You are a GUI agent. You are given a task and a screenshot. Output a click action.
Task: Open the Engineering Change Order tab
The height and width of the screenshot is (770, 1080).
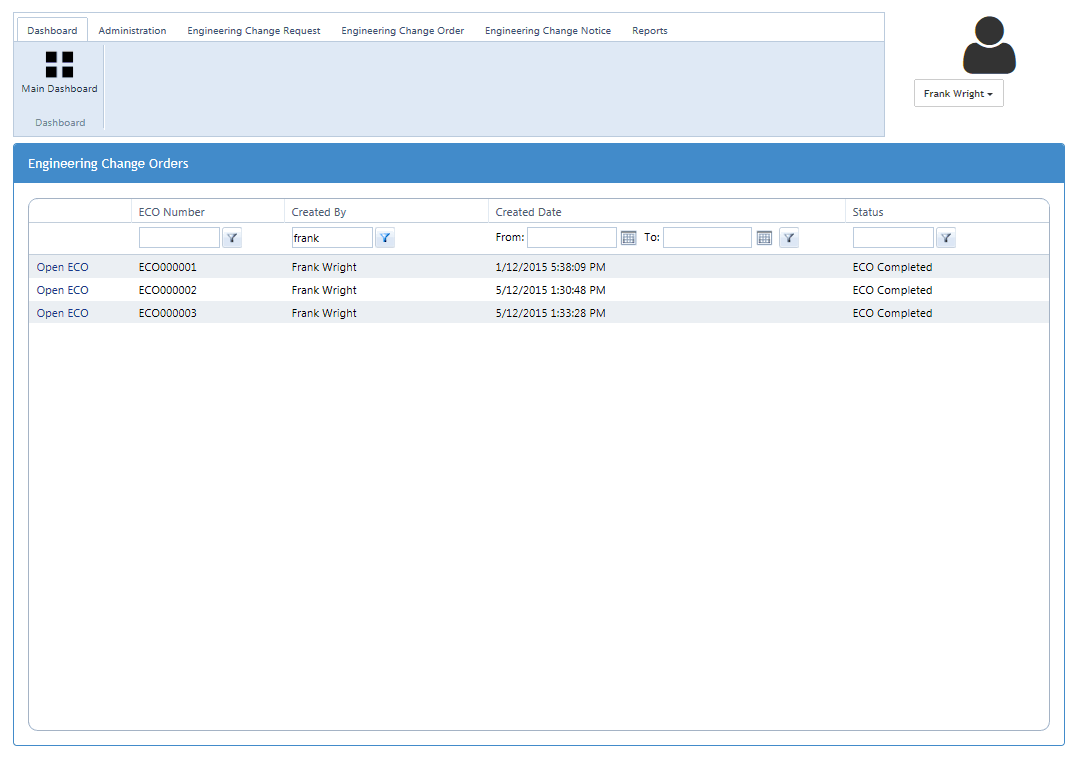point(402,30)
